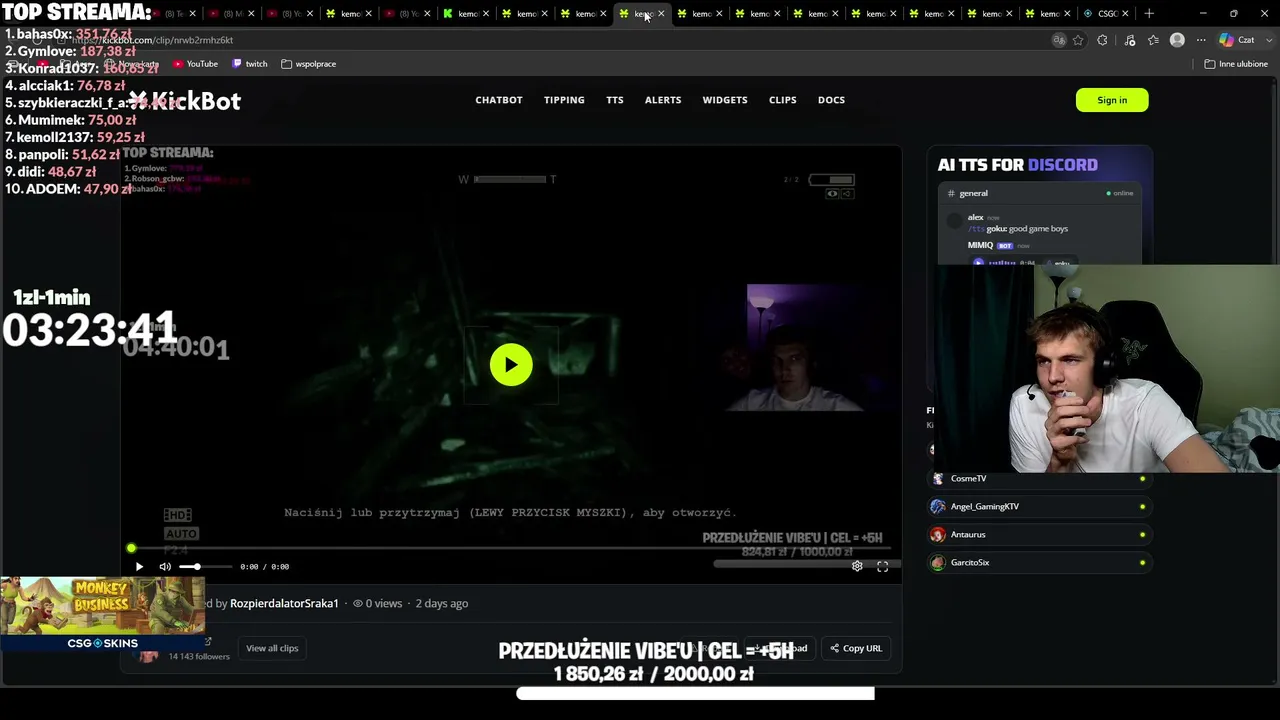Open the Inne ulubione bookmarks folder
This screenshot has height=720, width=1280.
tap(1236, 64)
